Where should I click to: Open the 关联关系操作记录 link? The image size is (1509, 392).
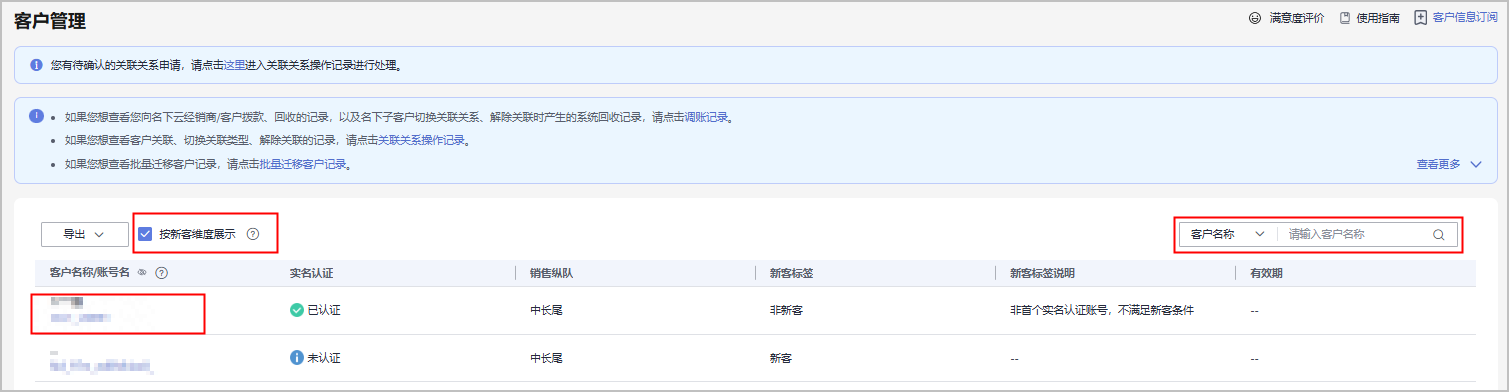coord(422,140)
